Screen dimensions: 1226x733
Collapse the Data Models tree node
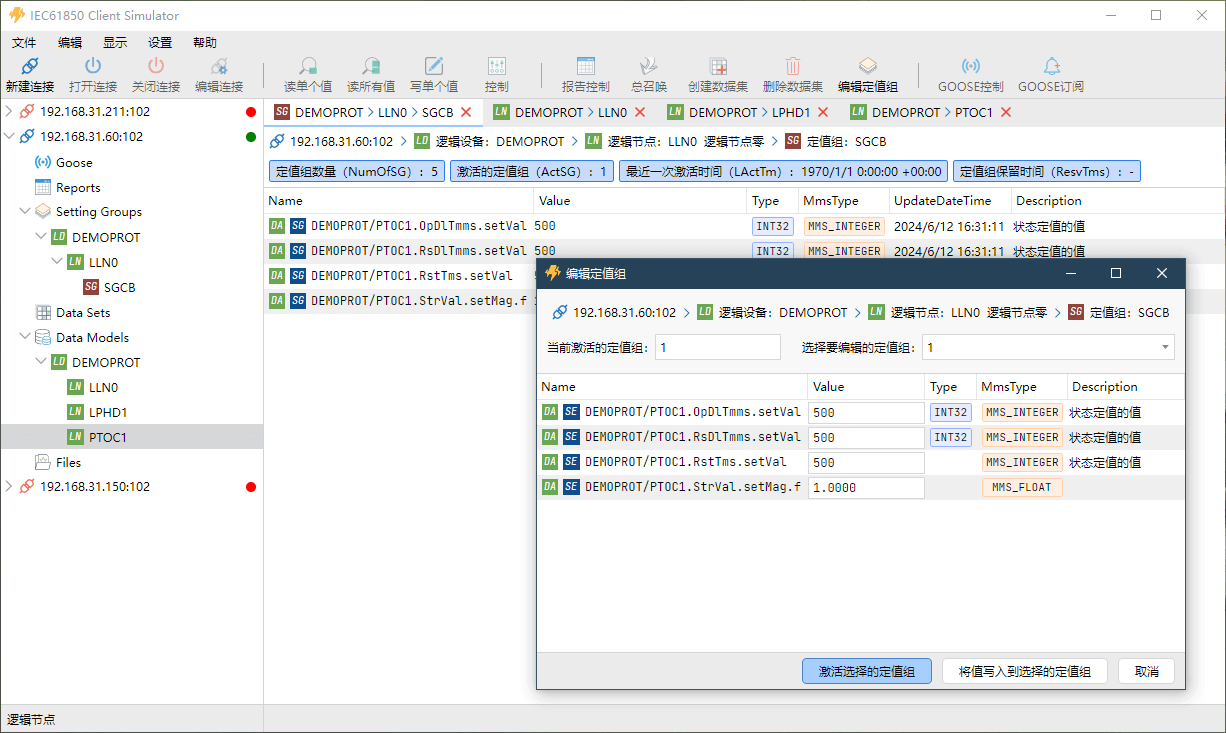coord(25,338)
